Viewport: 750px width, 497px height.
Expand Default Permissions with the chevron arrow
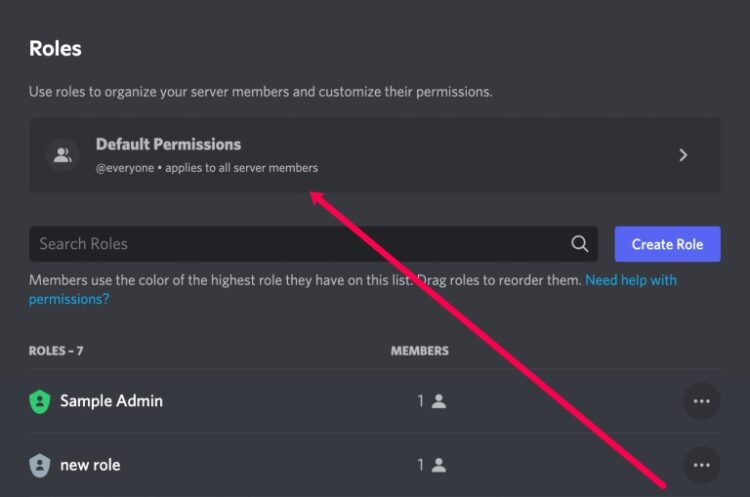point(683,155)
